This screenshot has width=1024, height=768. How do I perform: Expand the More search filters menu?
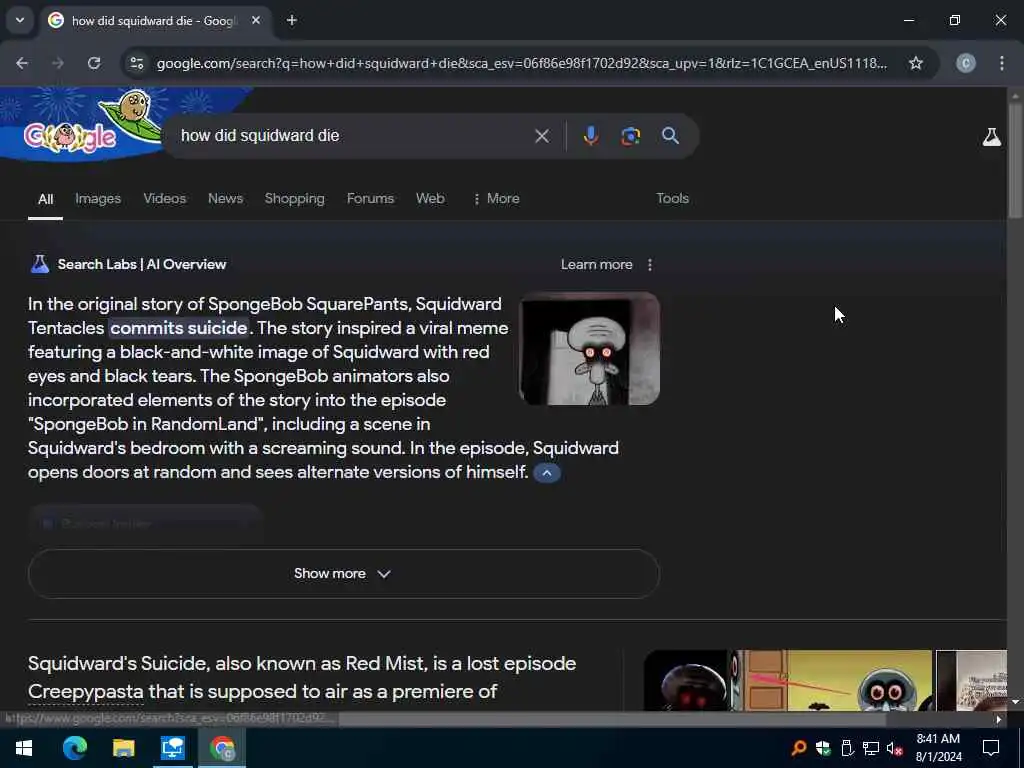(x=496, y=199)
